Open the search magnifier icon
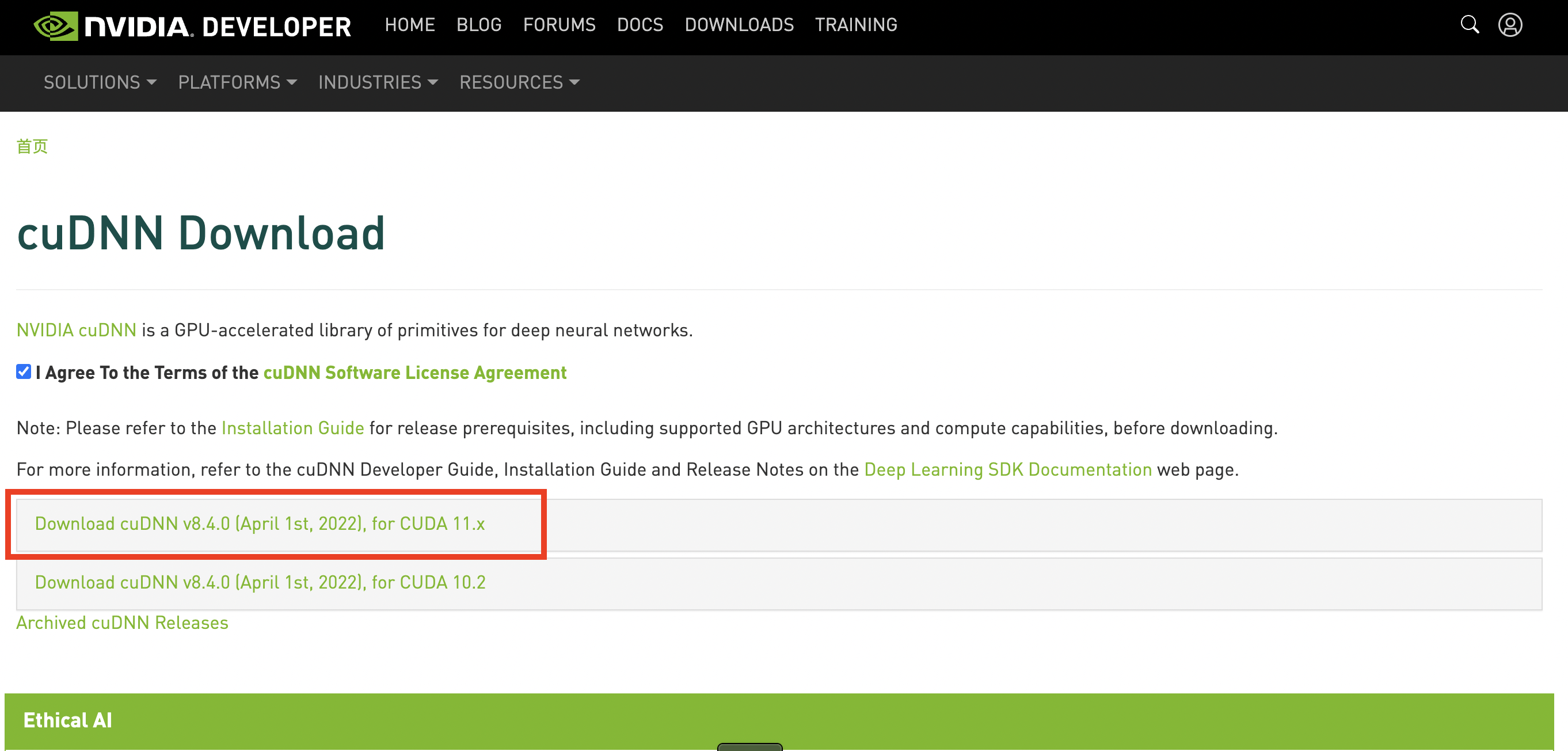The width and height of the screenshot is (1568, 751). point(1470,24)
